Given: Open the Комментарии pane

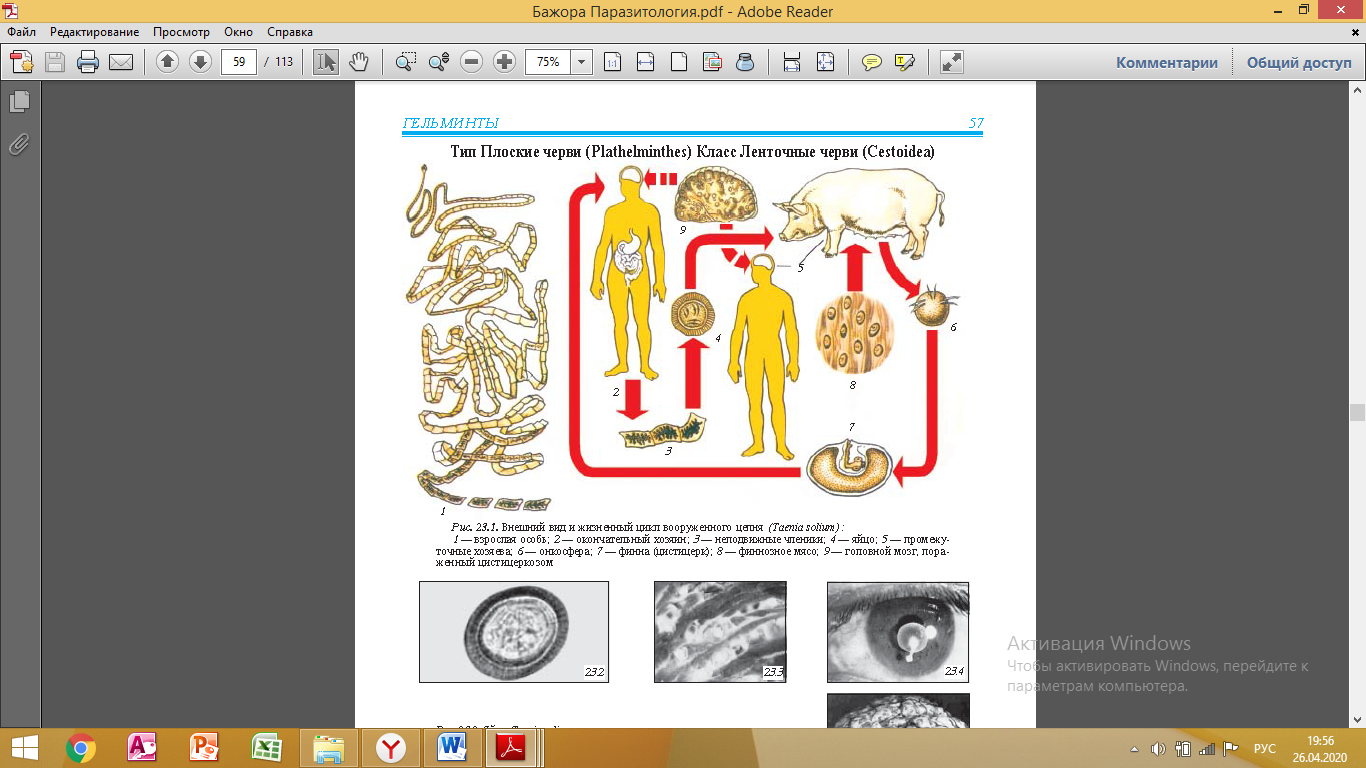Looking at the screenshot, I should click(x=1167, y=62).
